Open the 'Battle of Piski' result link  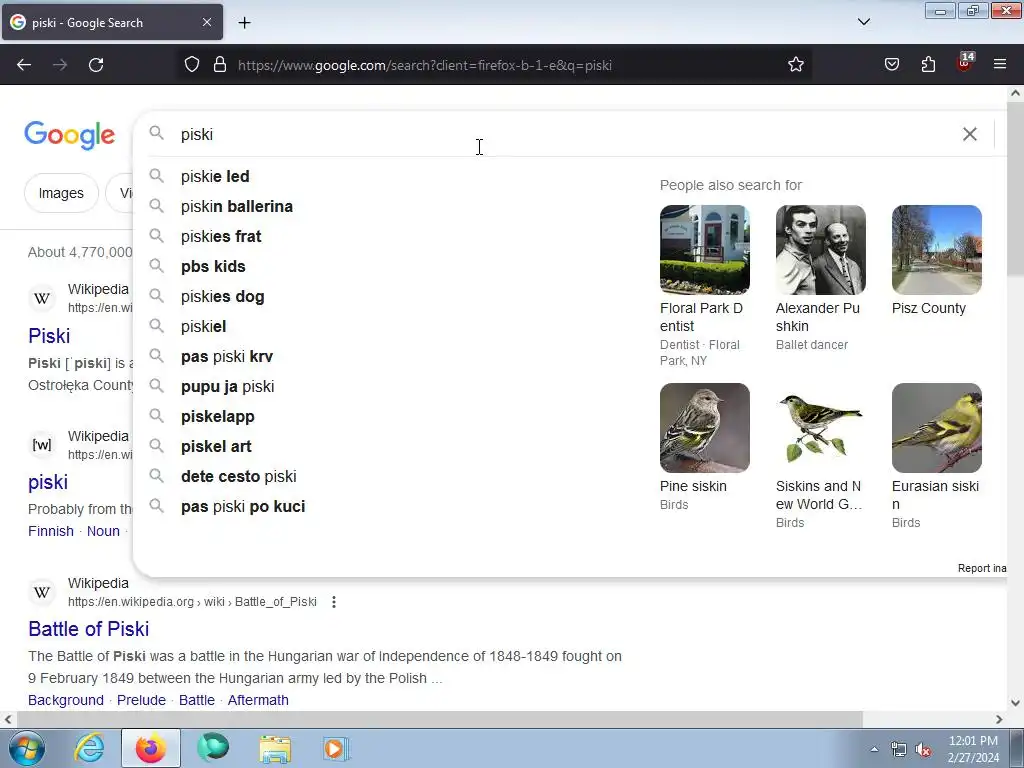(89, 628)
